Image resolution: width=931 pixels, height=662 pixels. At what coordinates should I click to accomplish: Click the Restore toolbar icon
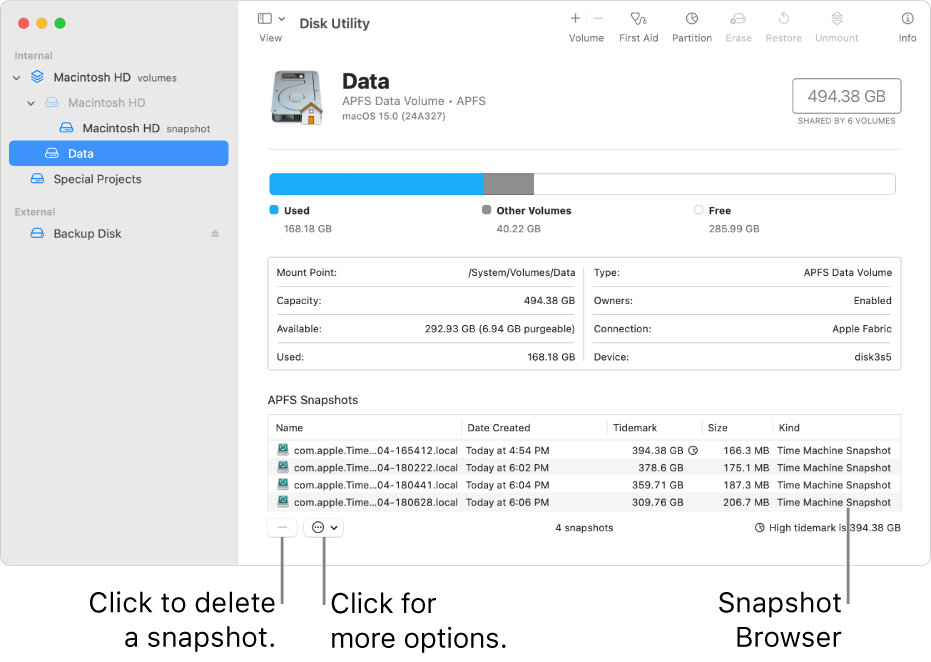tap(783, 19)
